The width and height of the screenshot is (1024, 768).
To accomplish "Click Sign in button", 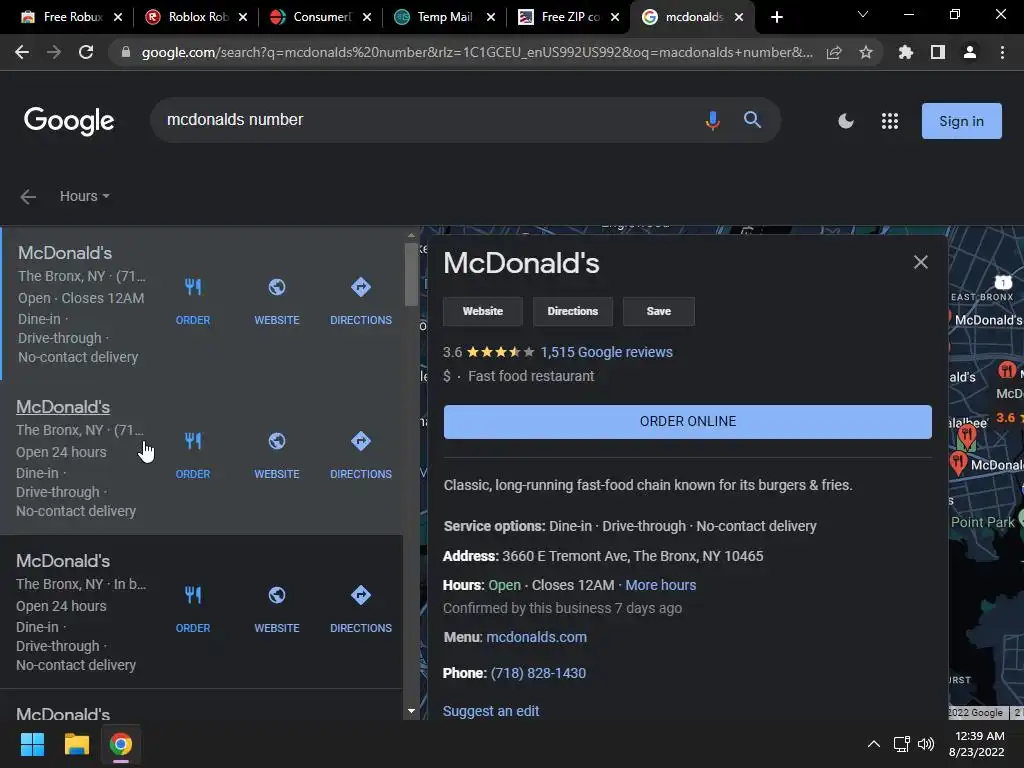I will pos(961,121).
